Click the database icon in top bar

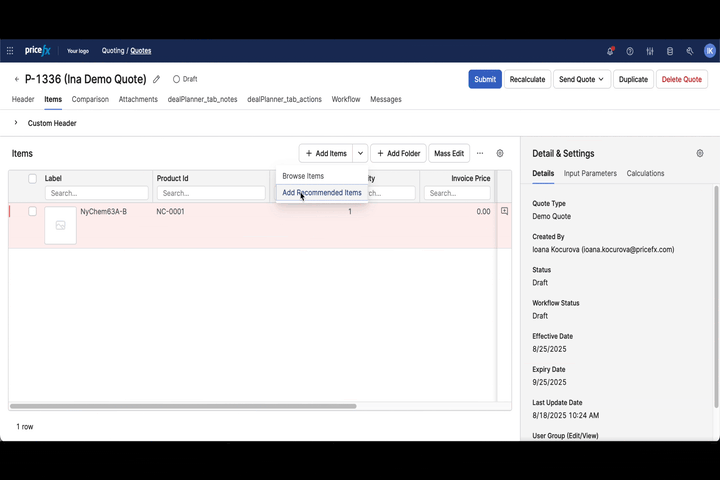tap(670, 51)
